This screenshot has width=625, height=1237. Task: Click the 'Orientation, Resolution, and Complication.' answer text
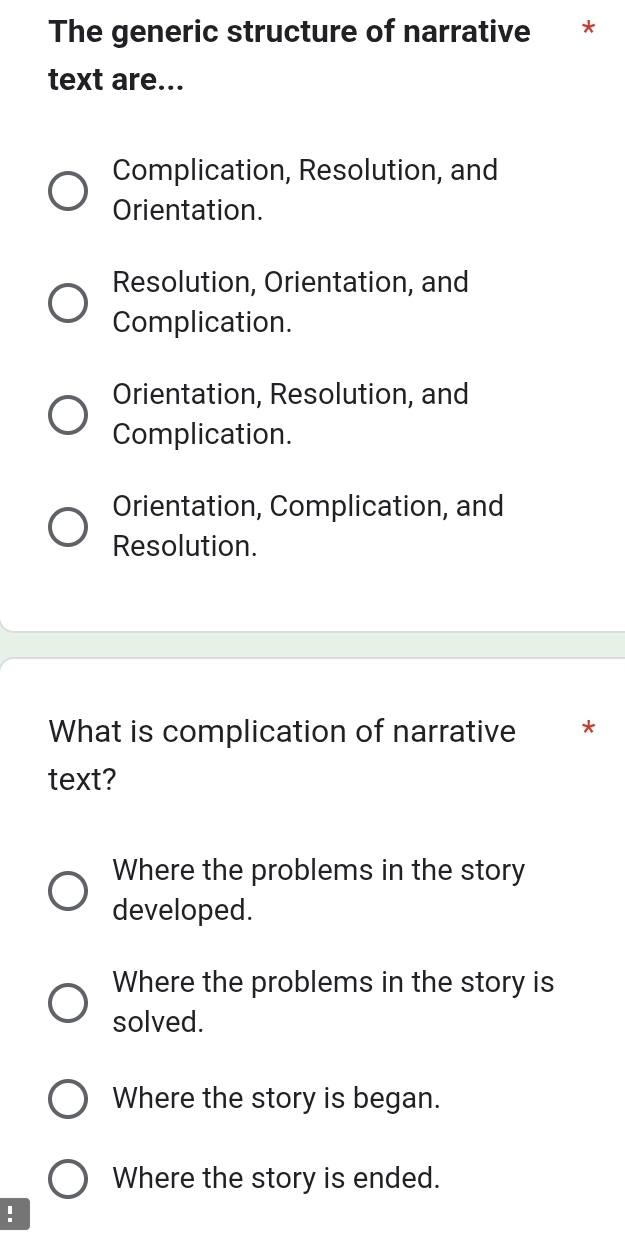click(290, 415)
